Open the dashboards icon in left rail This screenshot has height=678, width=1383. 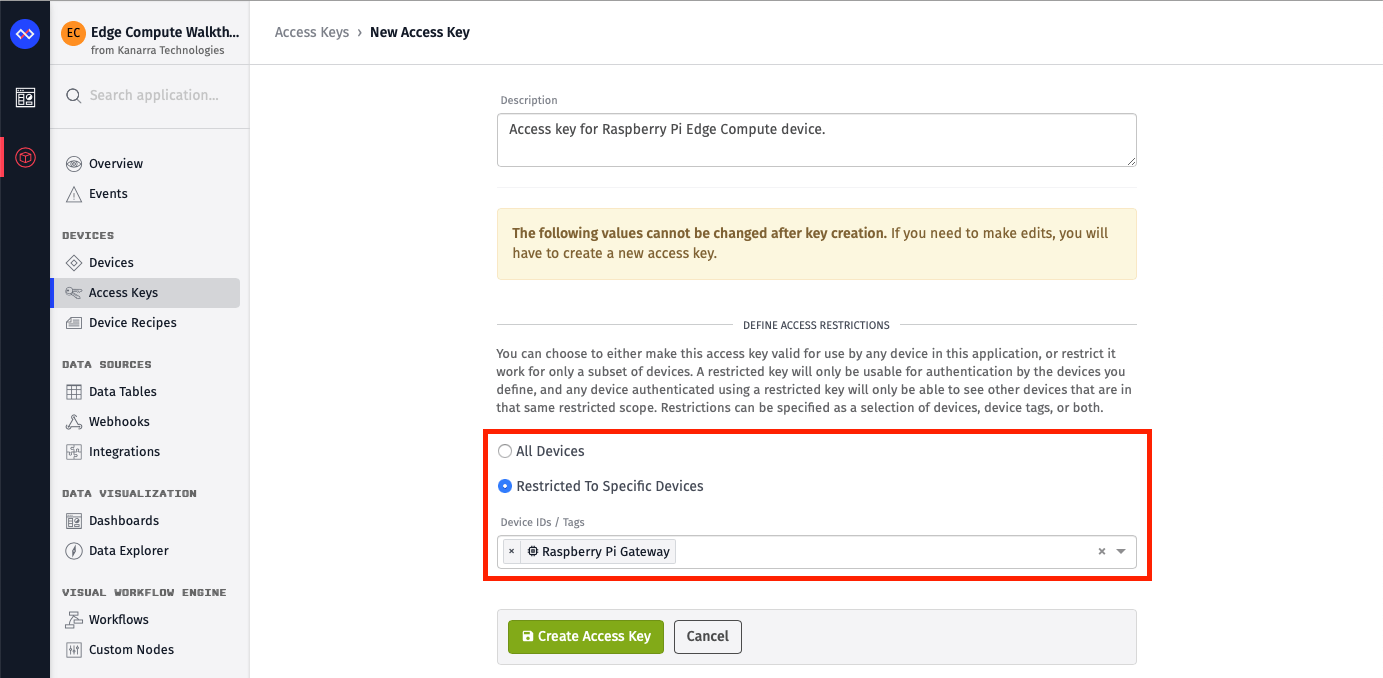[x=25, y=97]
